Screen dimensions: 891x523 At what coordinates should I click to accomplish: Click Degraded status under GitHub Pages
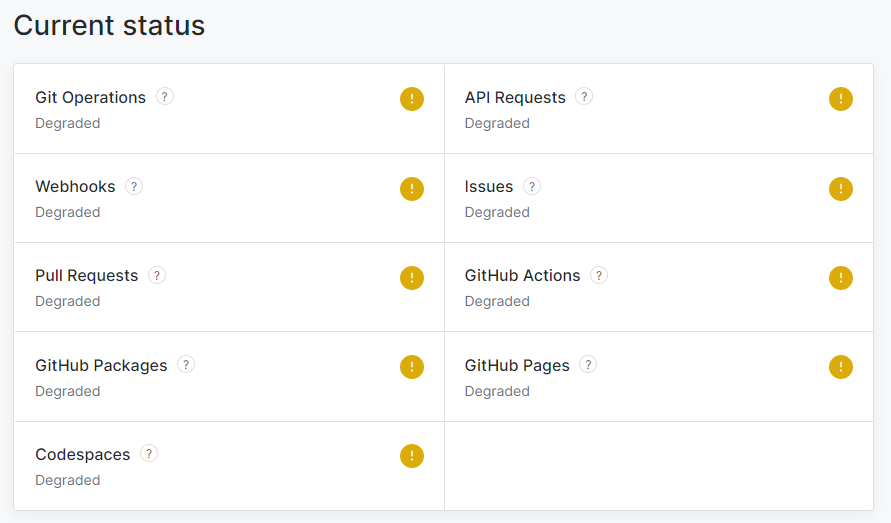coord(497,391)
